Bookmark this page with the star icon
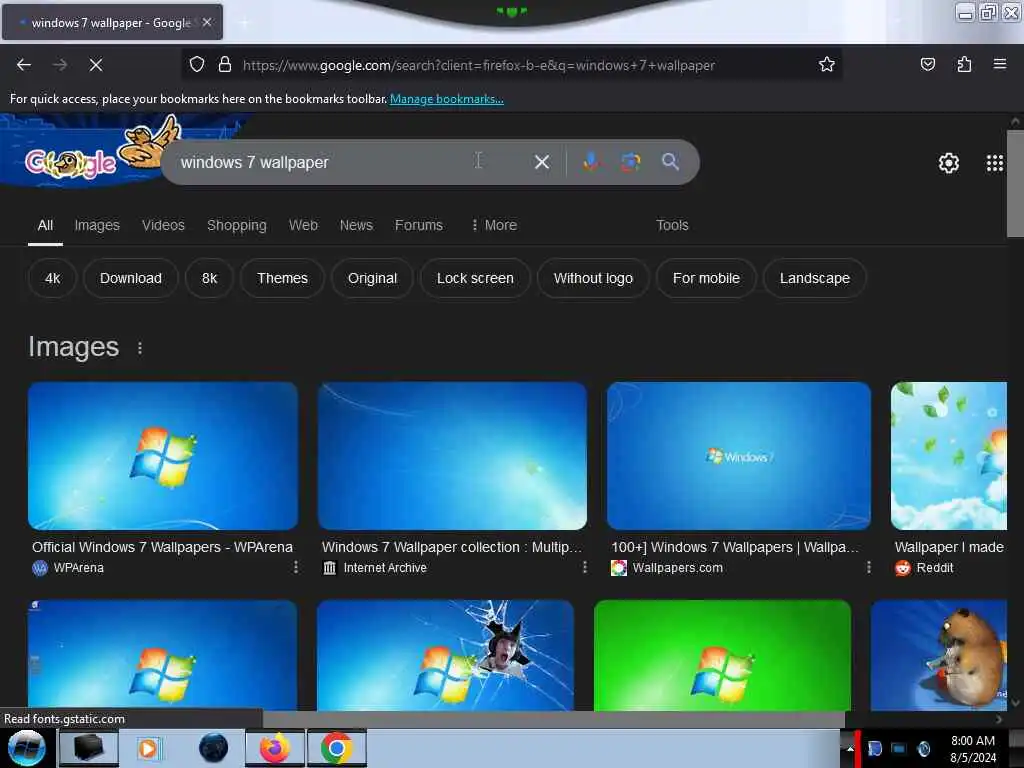Screen dimensions: 1024x768 coord(827,65)
